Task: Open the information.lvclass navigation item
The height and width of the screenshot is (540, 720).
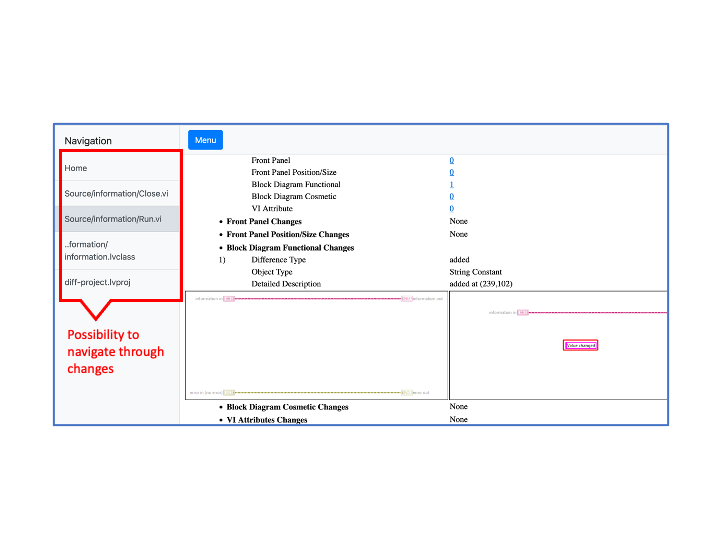Action: click(99, 250)
